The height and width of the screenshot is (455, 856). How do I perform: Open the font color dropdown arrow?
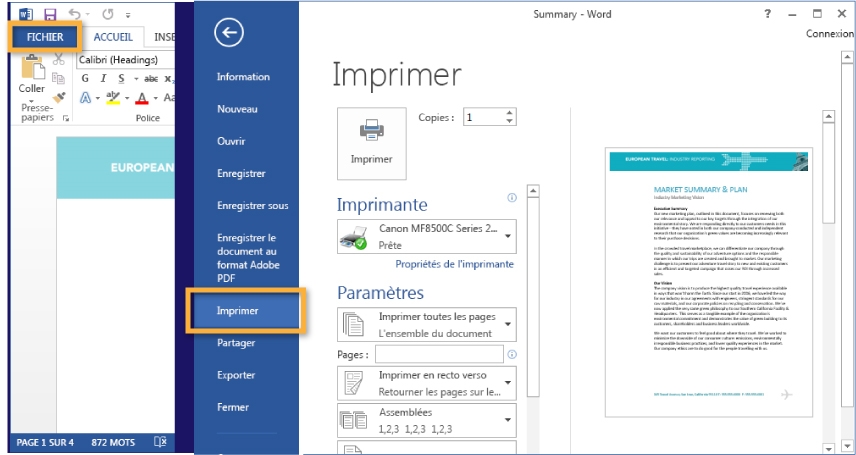156,98
